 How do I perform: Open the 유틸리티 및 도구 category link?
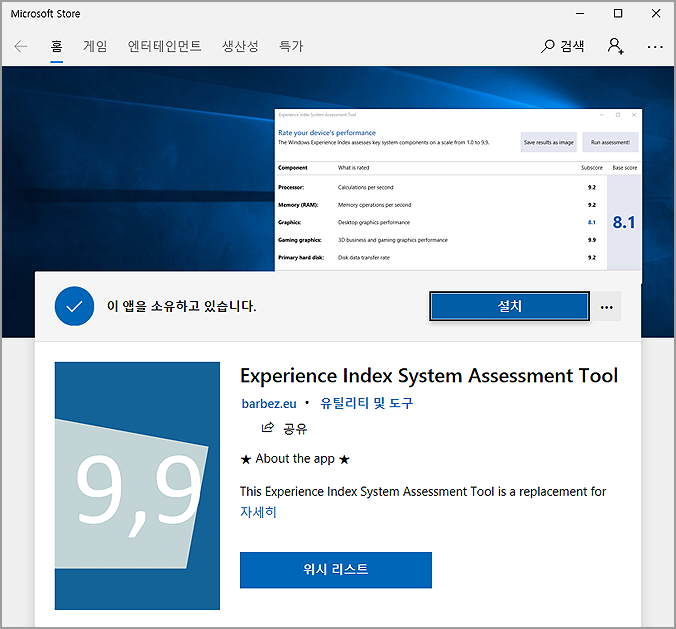point(366,403)
